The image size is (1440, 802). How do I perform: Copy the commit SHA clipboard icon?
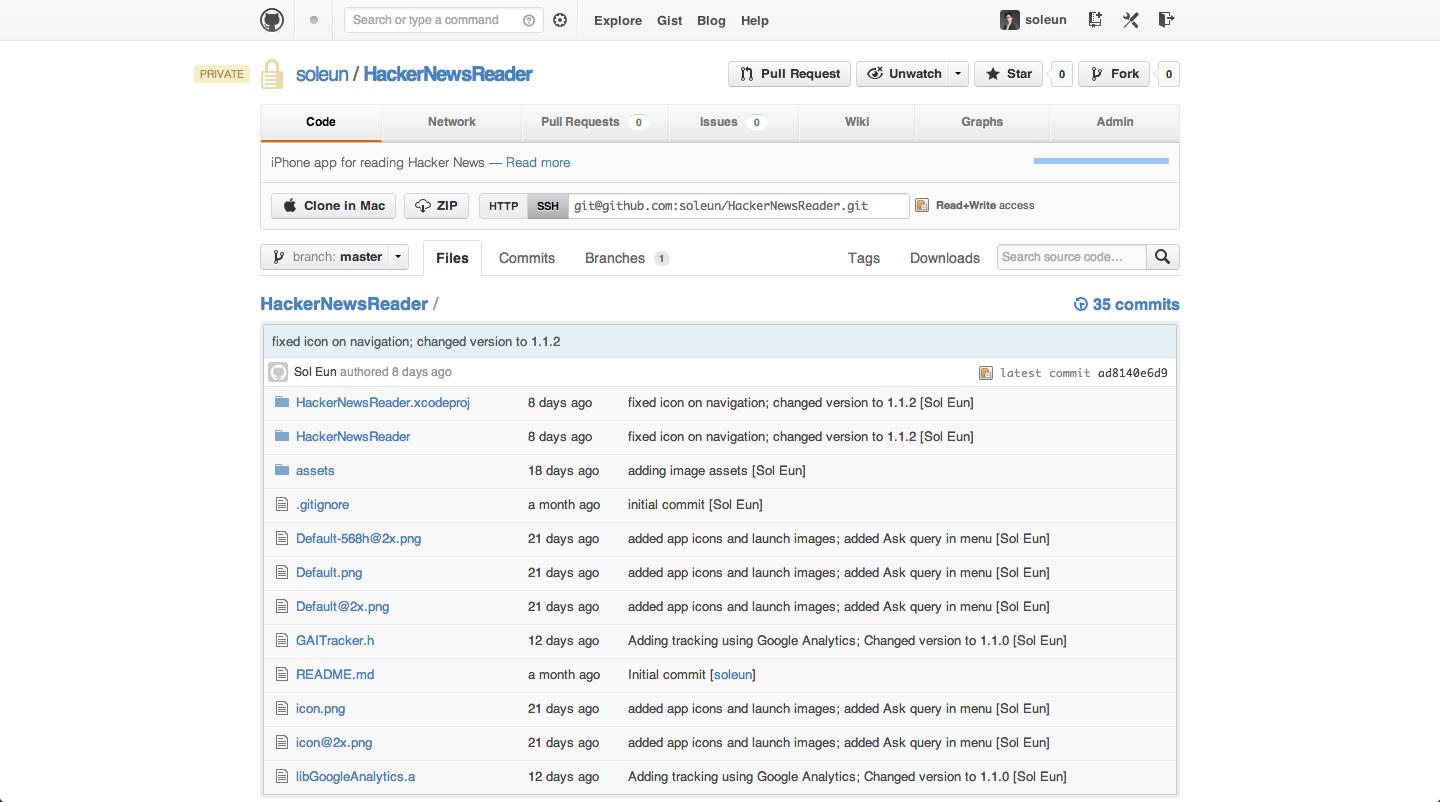(986, 373)
